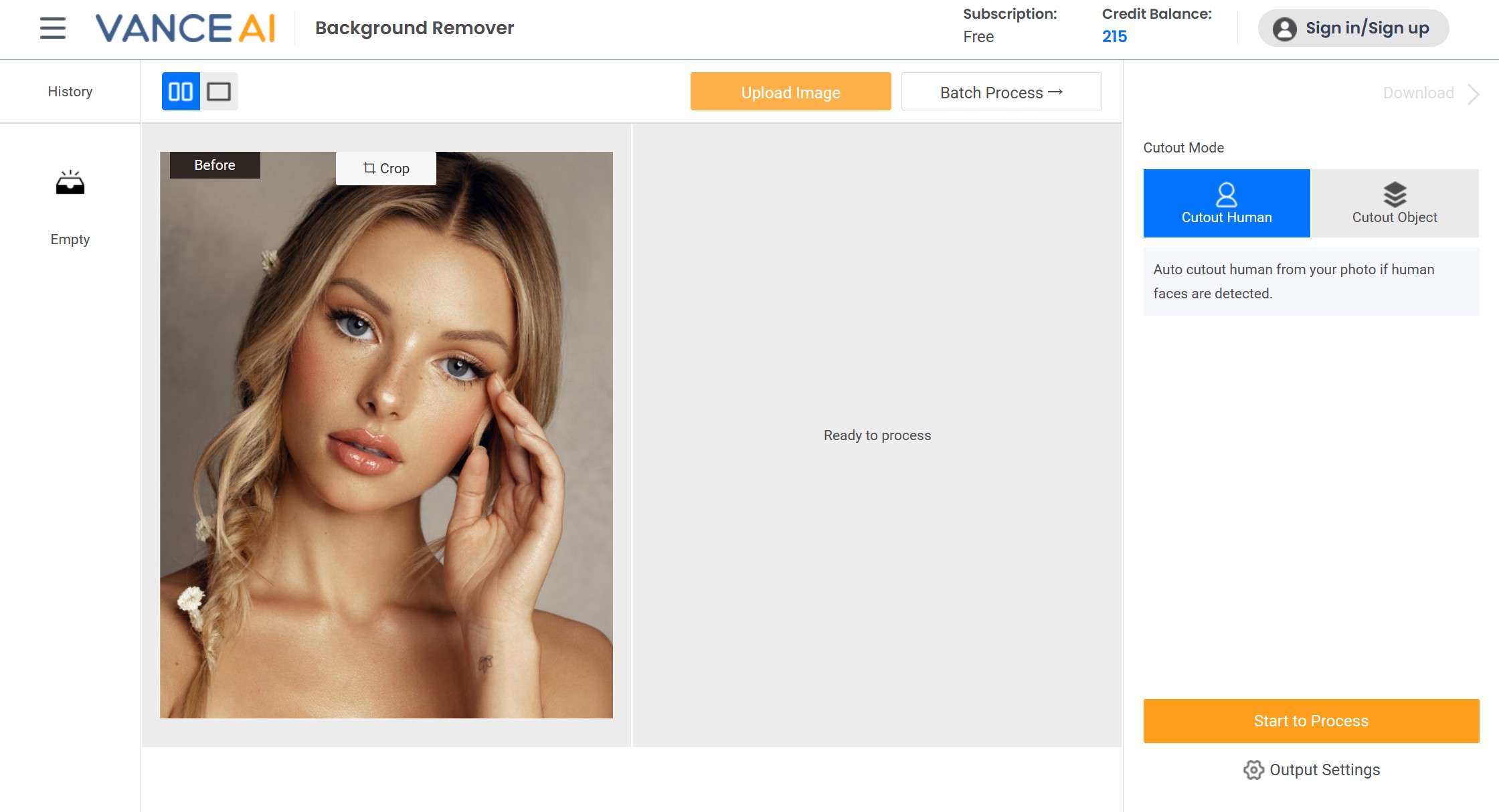The width and height of the screenshot is (1499, 812).
Task: Click the Cutout Object layers icon
Action: pos(1394,196)
